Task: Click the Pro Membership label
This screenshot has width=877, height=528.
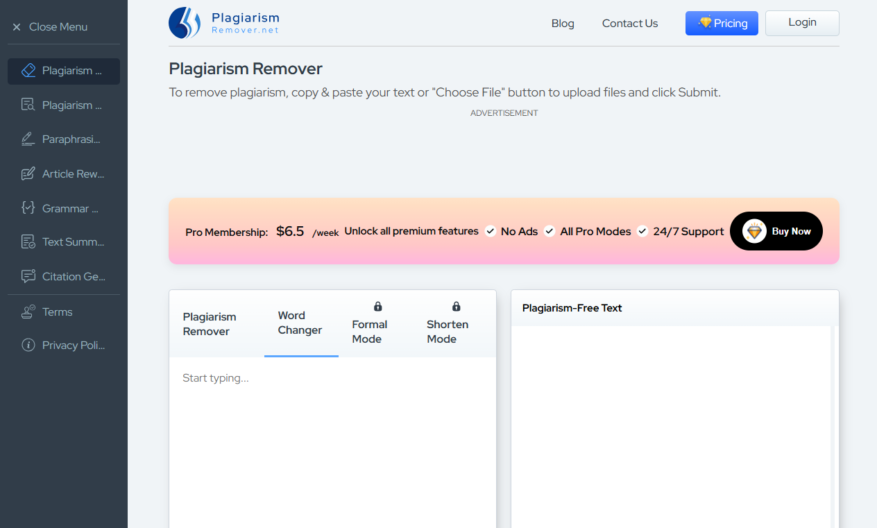Action: click(x=227, y=232)
